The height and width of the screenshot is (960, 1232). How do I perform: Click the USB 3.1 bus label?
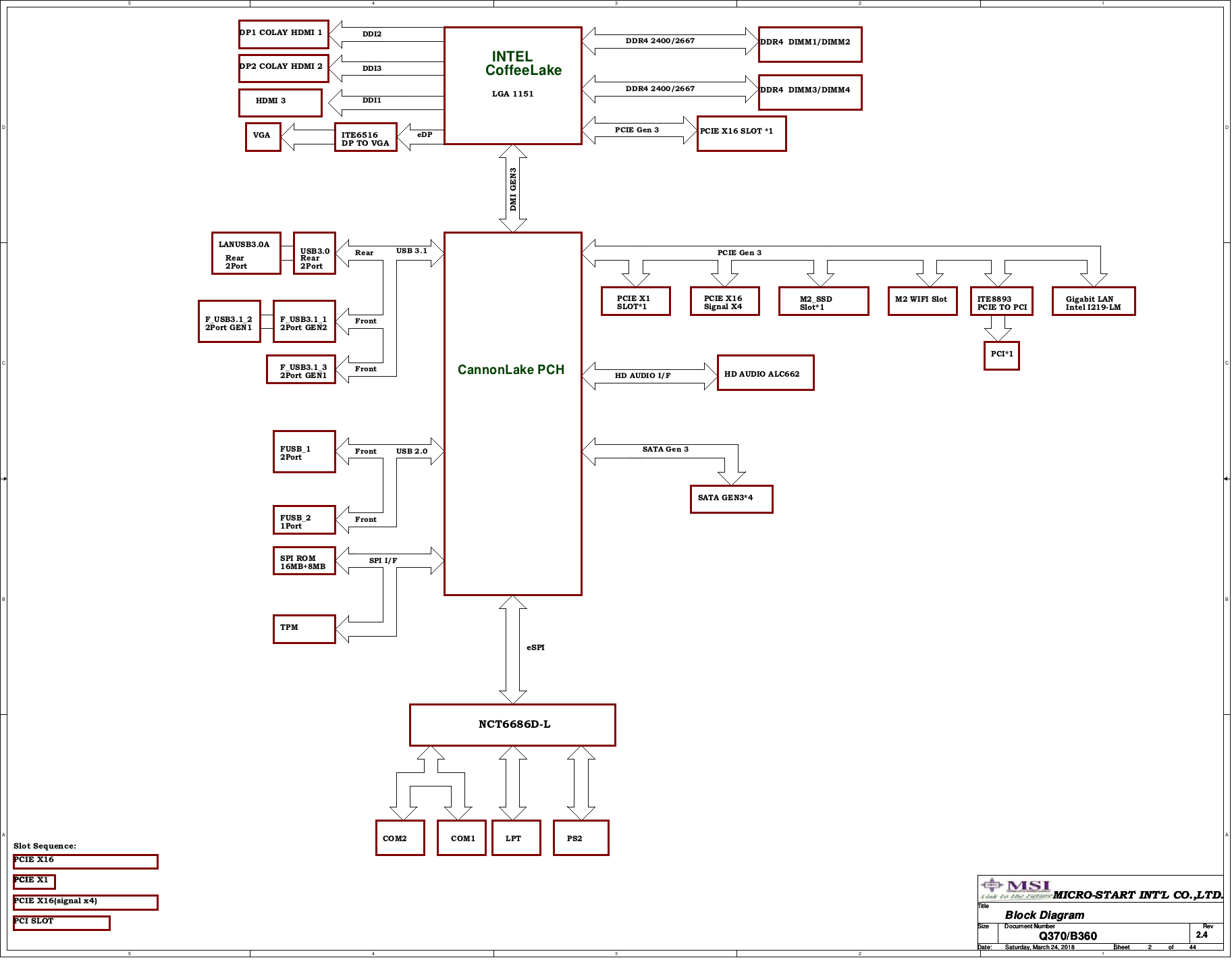pyautogui.click(x=412, y=250)
